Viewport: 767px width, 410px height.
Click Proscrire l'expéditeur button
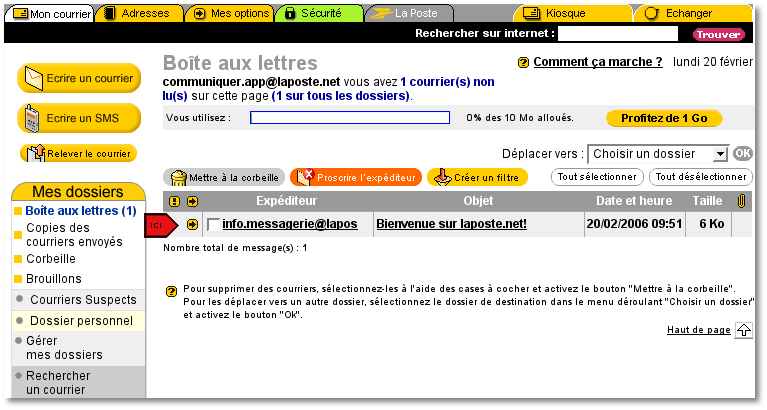pyautogui.click(x=356, y=177)
